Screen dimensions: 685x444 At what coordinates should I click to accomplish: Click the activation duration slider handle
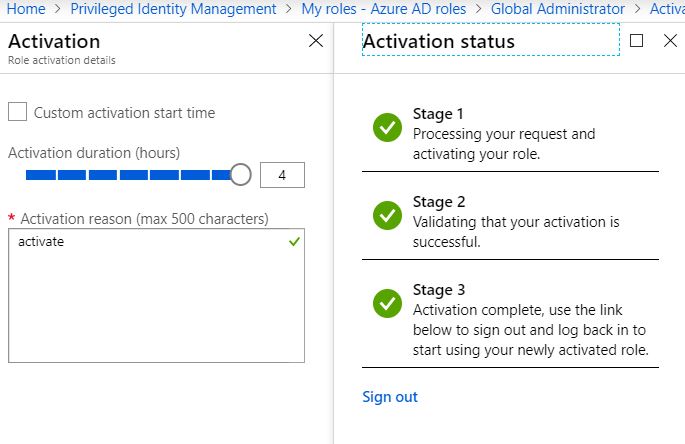coord(240,175)
